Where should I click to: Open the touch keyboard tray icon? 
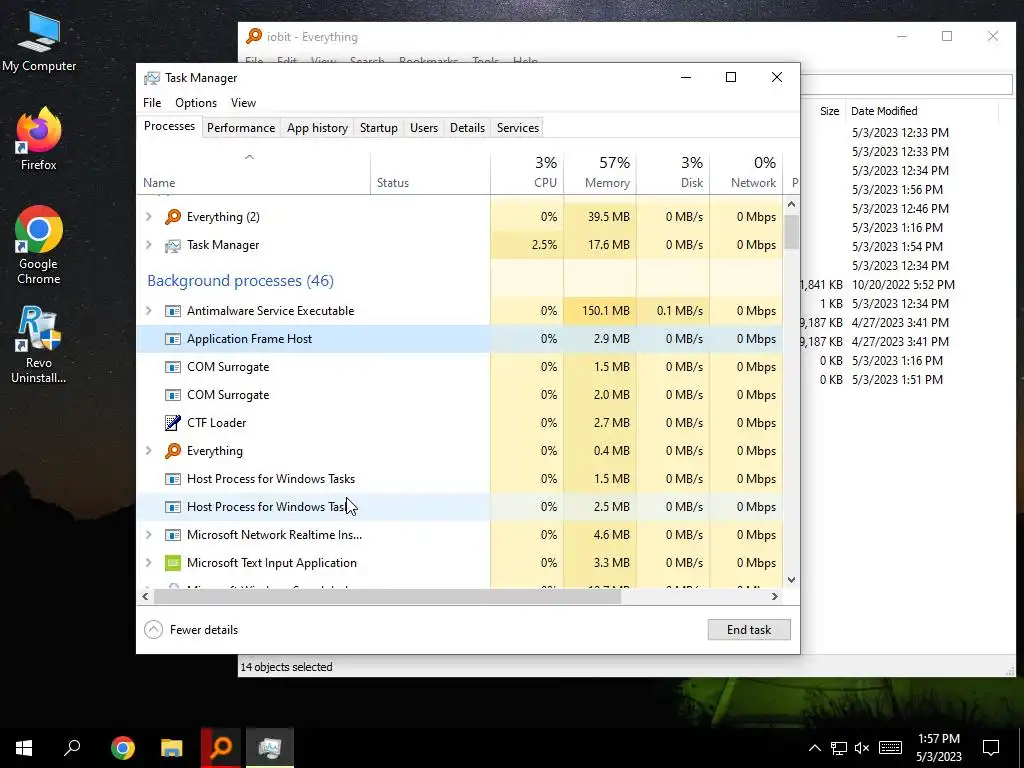coord(890,748)
